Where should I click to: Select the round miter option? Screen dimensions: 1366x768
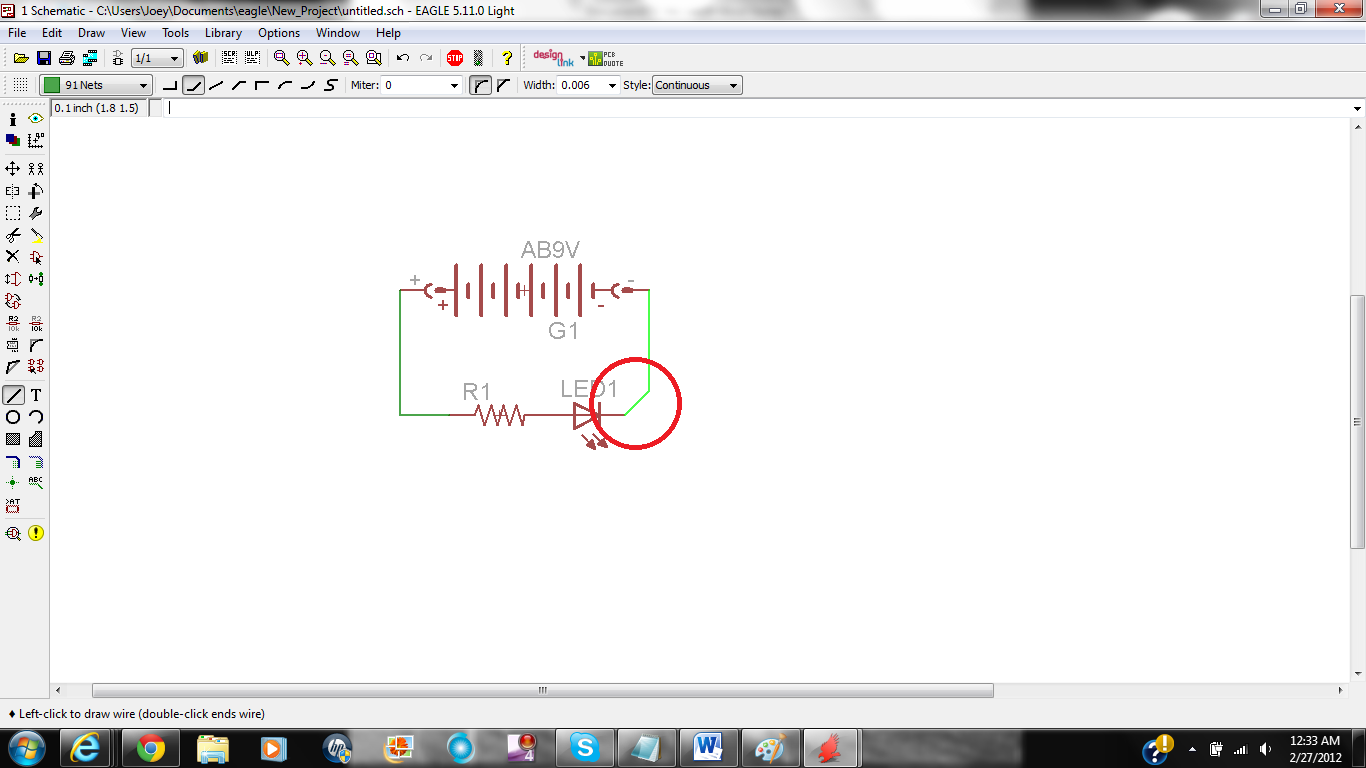click(x=481, y=85)
